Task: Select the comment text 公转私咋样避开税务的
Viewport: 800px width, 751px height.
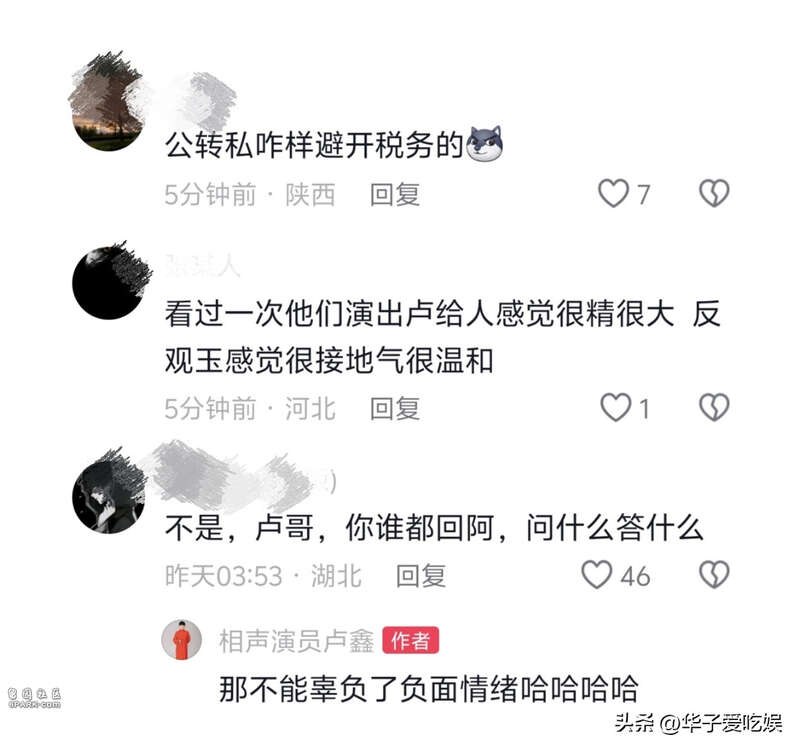Action: click(x=314, y=145)
